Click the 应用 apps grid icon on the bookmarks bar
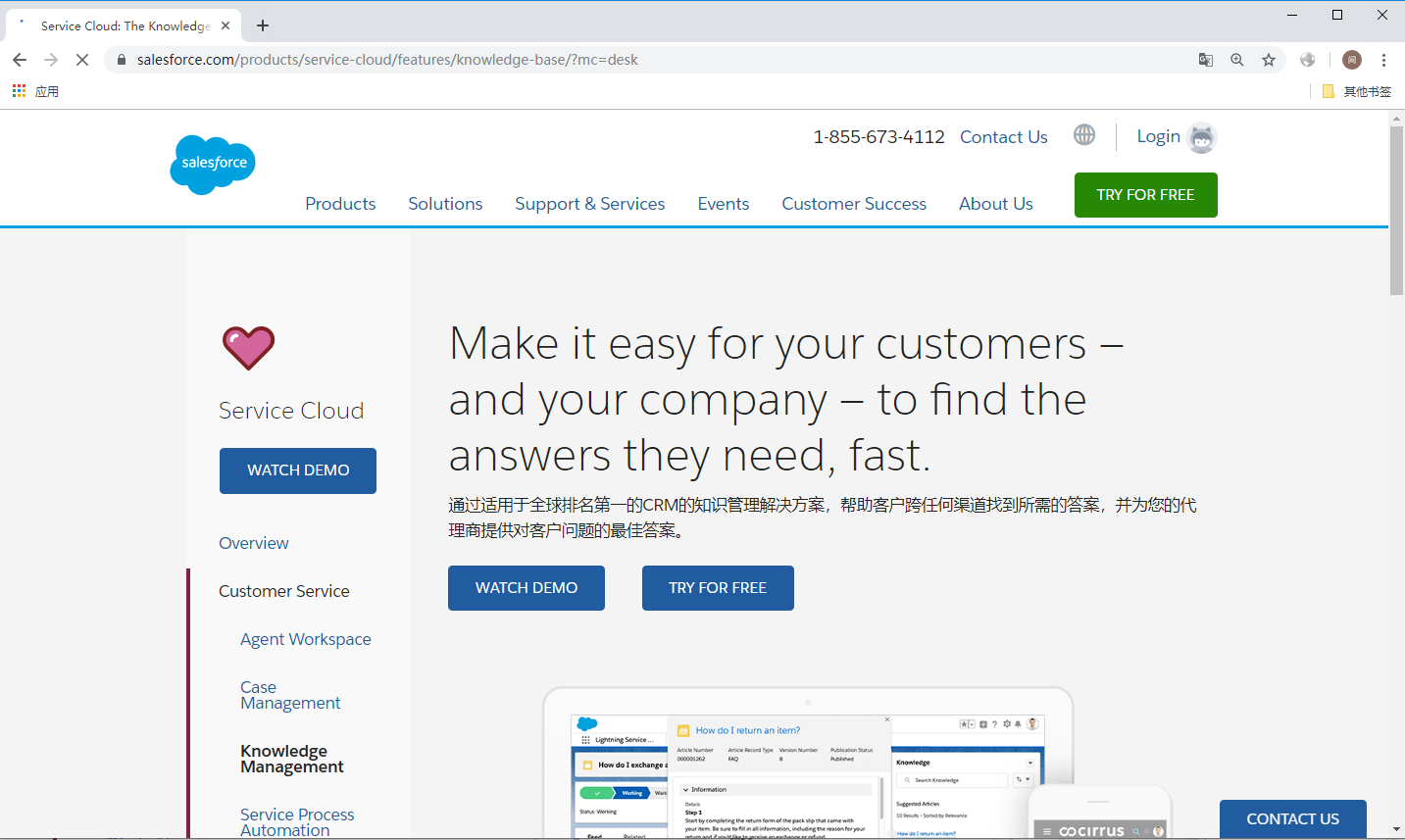This screenshot has height=840, width=1405. pyautogui.click(x=18, y=90)
